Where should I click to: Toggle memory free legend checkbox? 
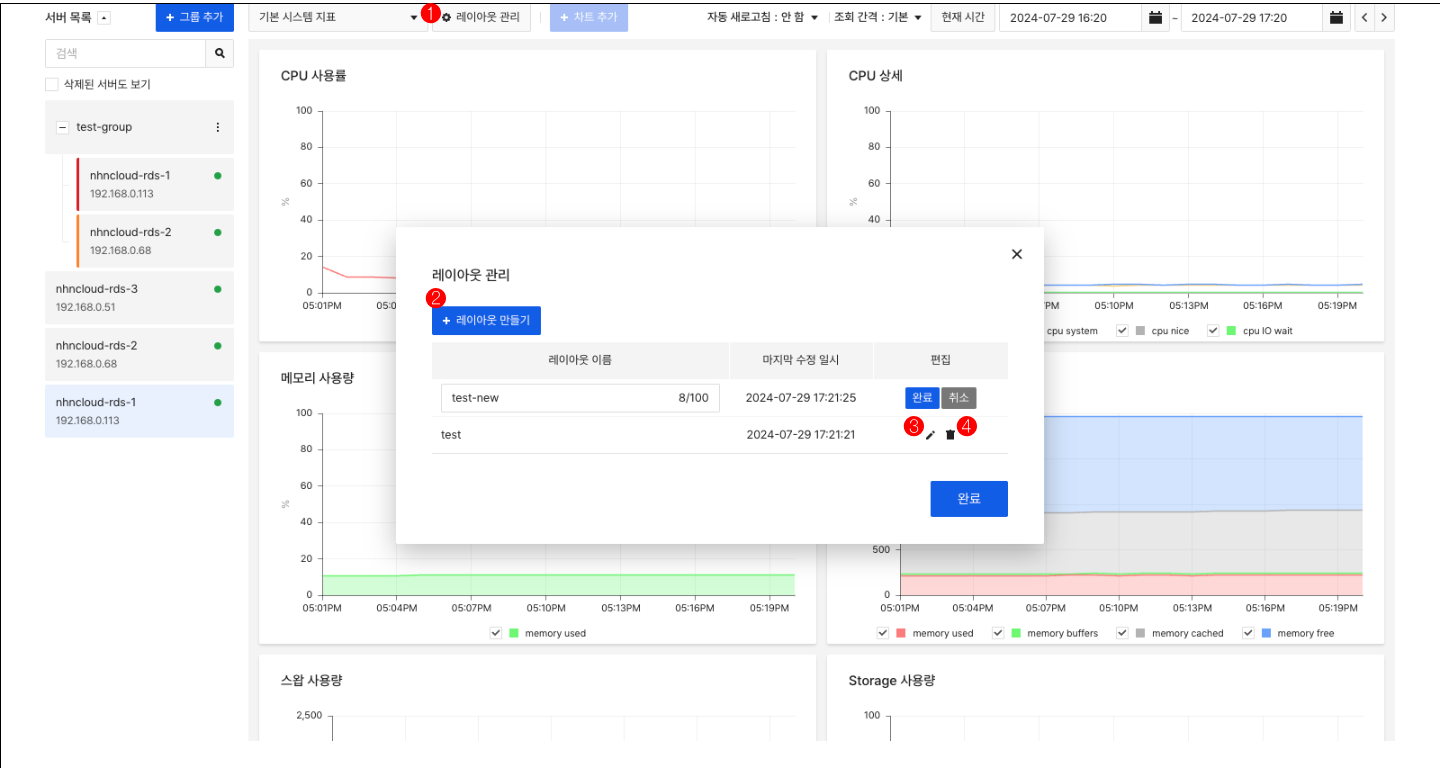pyautogui.click(x=1248, y=633)
